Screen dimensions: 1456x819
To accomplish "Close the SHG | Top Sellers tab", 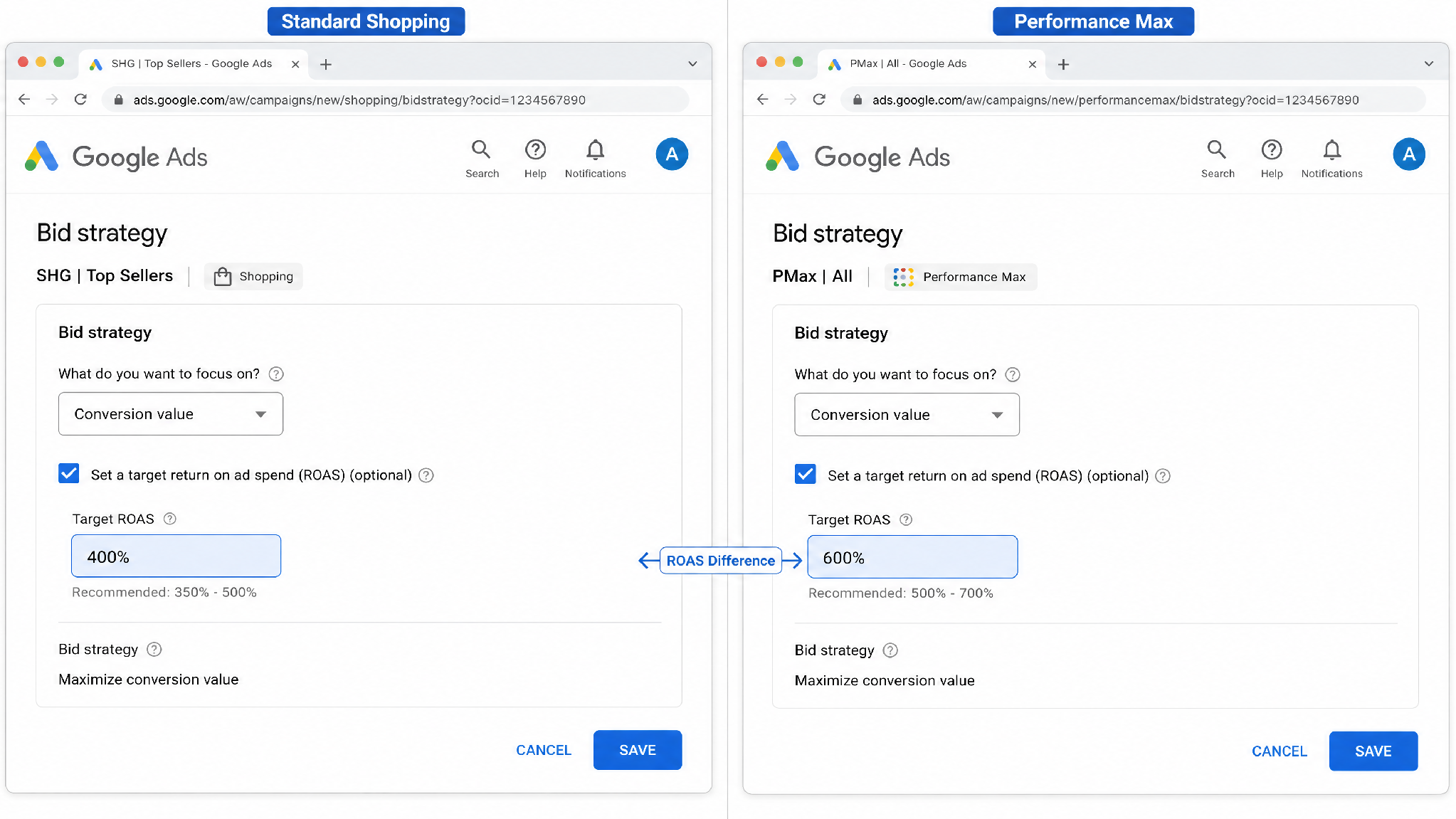I will (295, 64).
